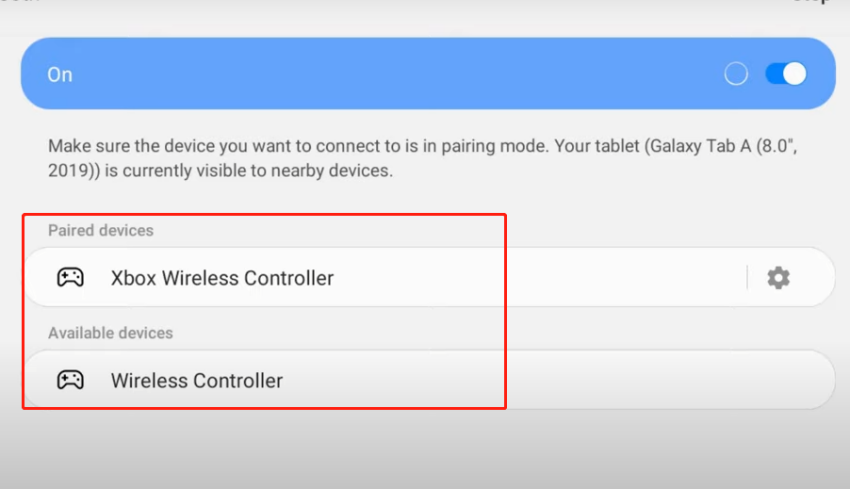Tap the "On" status label
This screenshot has width=850, height=489.
click(x=60, y=75)
